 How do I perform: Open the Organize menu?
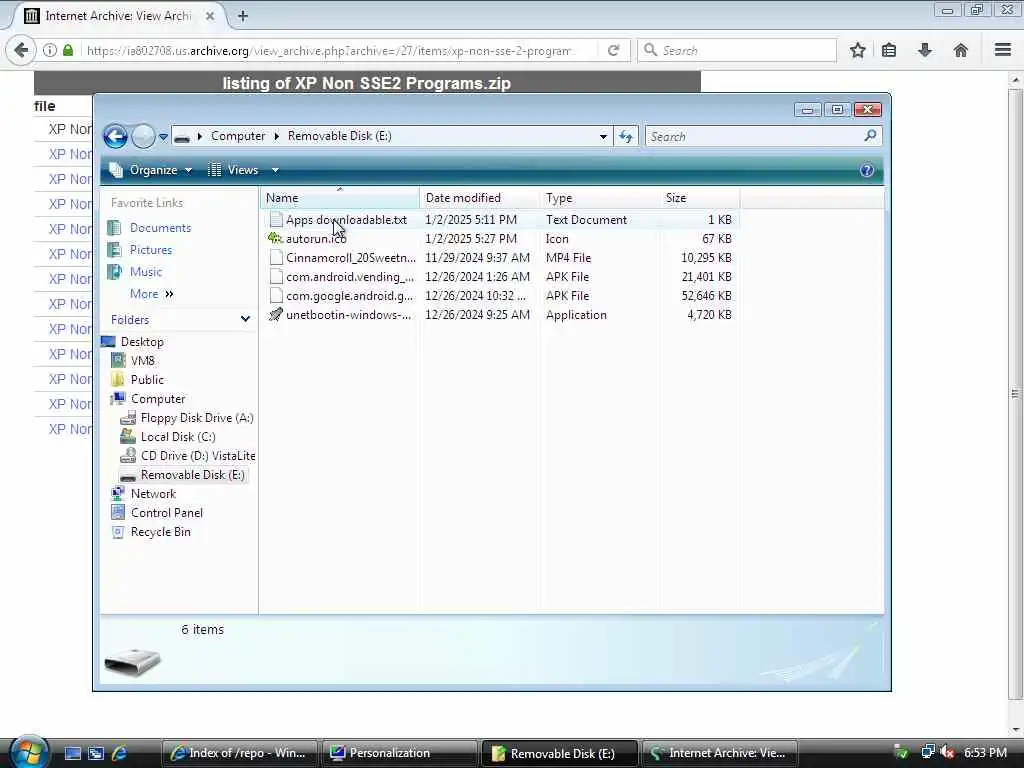coord(151,170)
